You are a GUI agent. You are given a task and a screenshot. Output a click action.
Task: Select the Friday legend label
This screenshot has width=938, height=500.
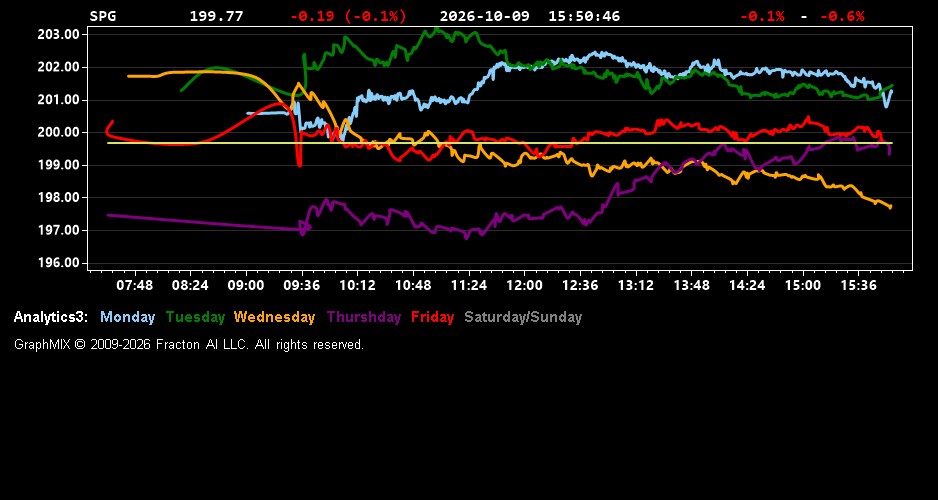coord(433,317)
